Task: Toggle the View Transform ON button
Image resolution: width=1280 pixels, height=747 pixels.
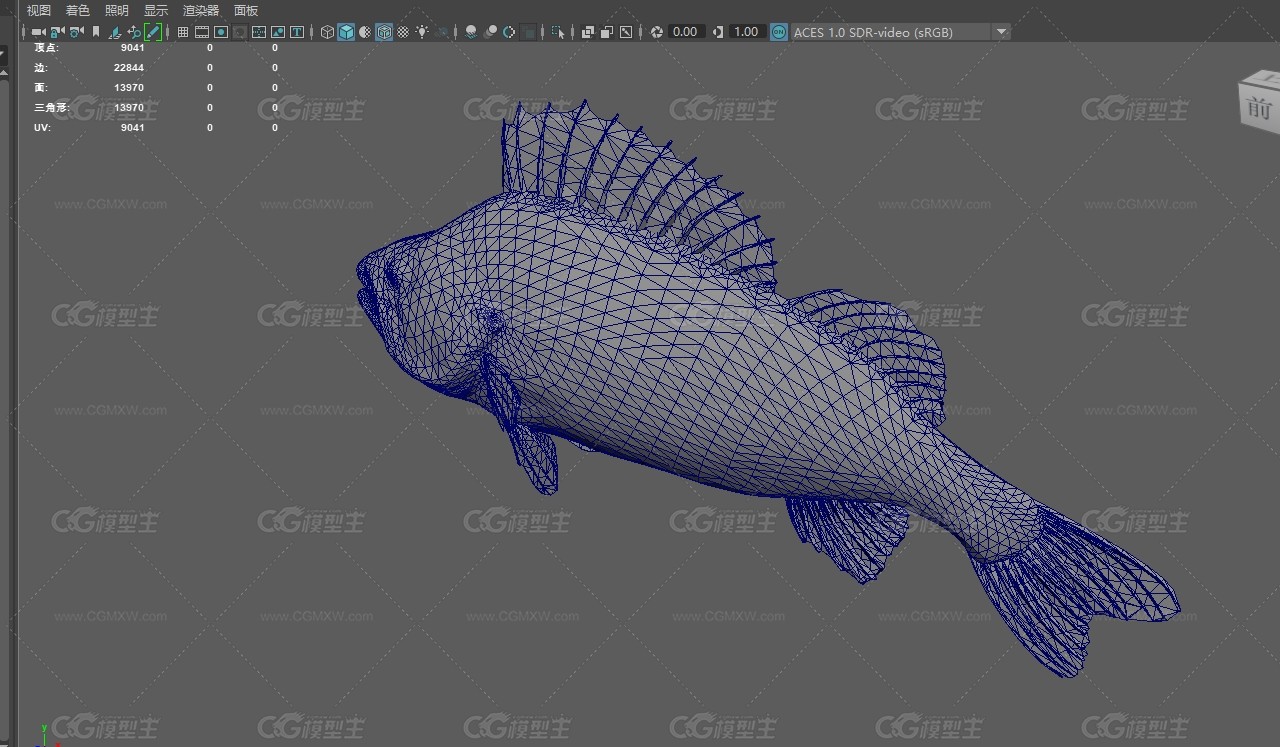Action: click(x=779, y=32)
